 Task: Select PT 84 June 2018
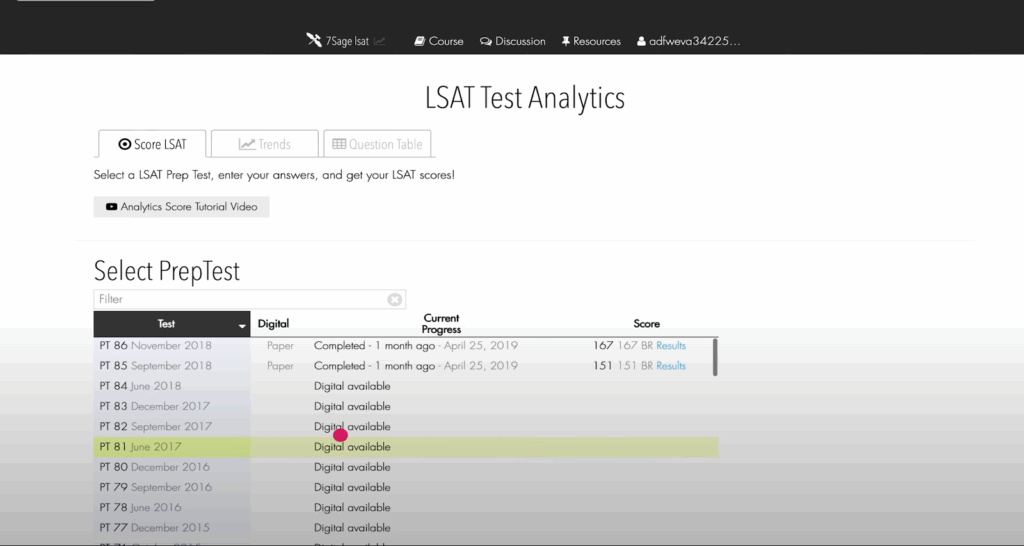click(140, 386)
